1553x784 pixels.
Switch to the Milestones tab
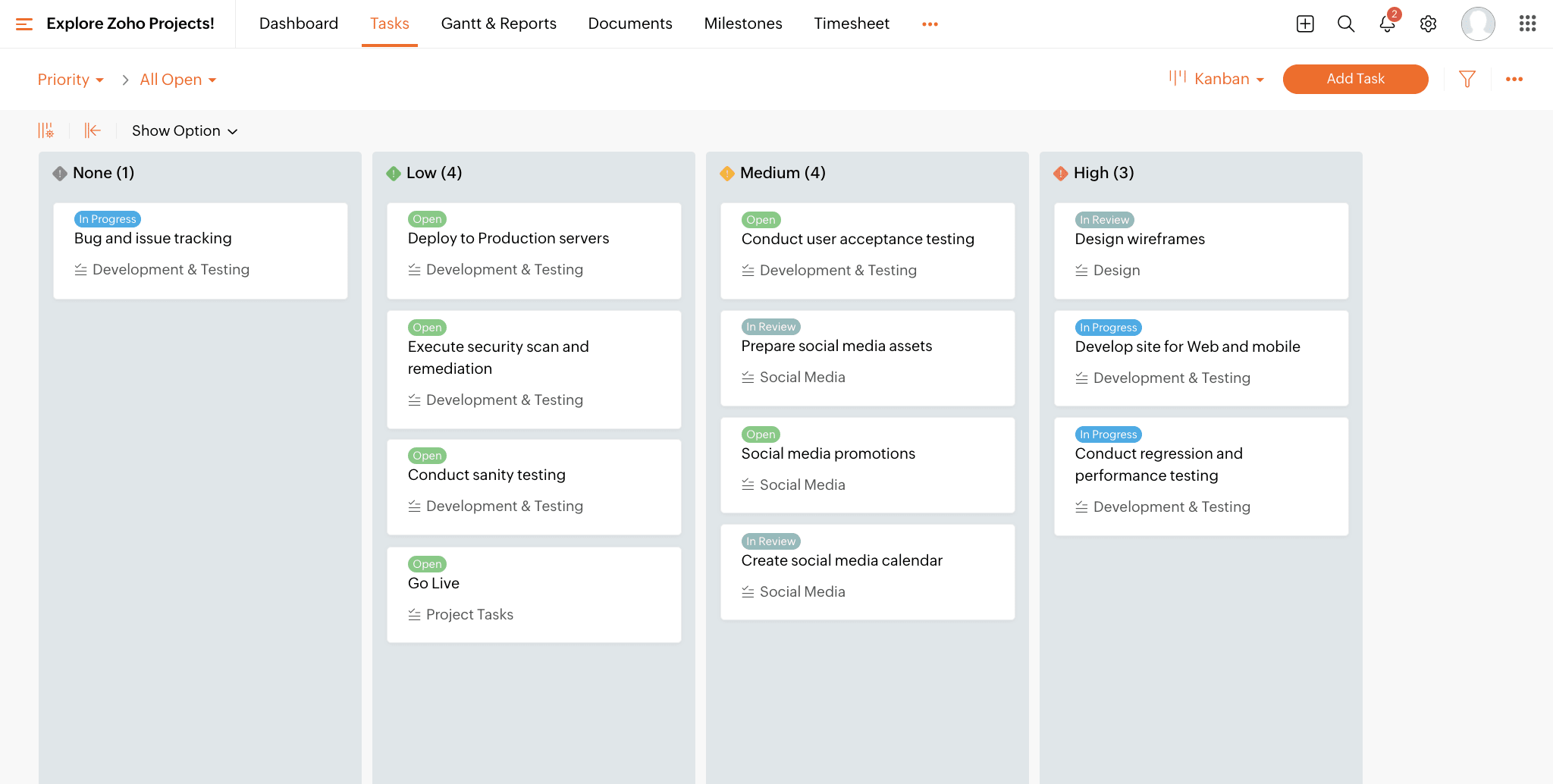click(742, 24)
